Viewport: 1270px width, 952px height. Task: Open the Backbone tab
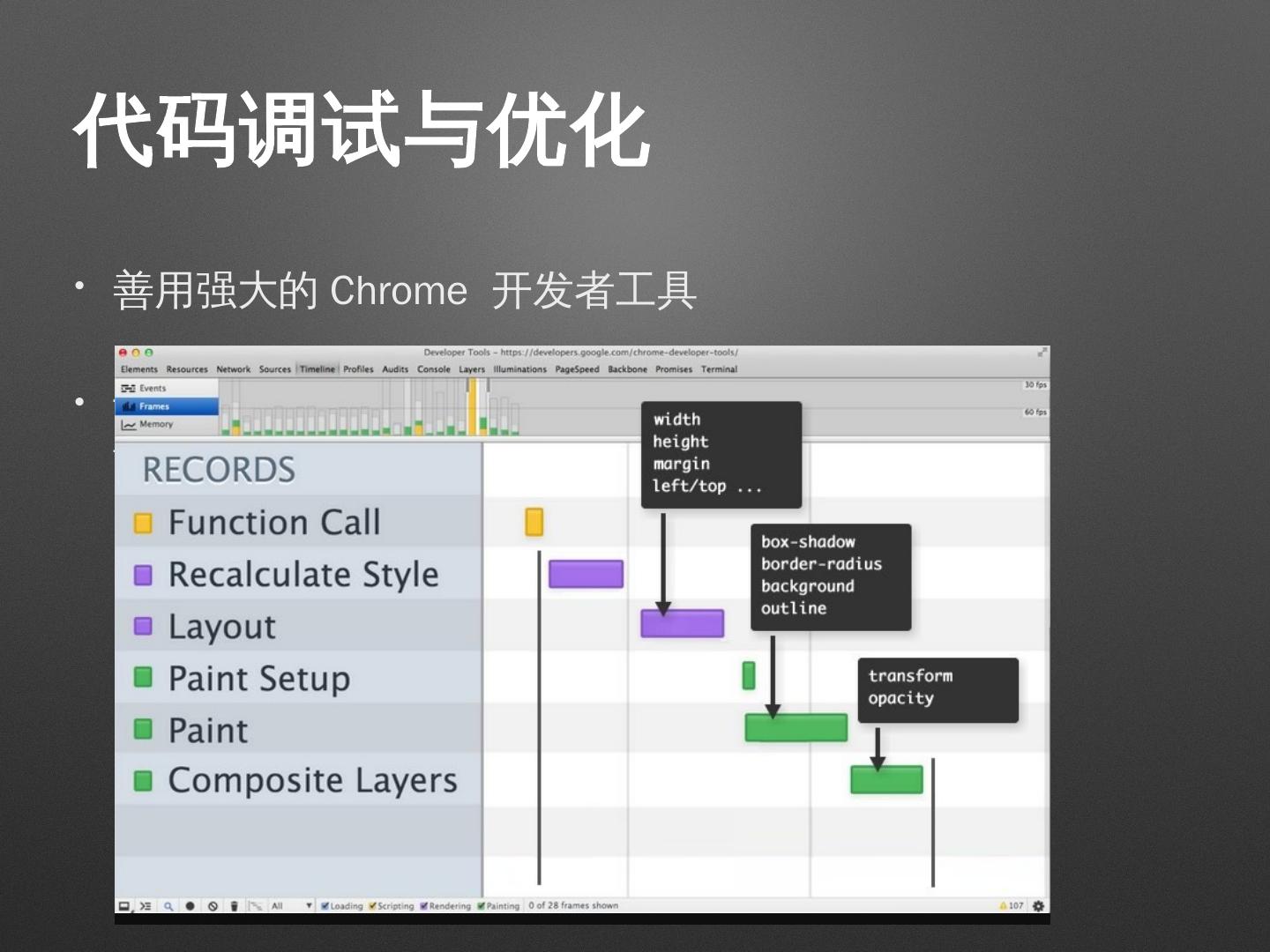627,369
